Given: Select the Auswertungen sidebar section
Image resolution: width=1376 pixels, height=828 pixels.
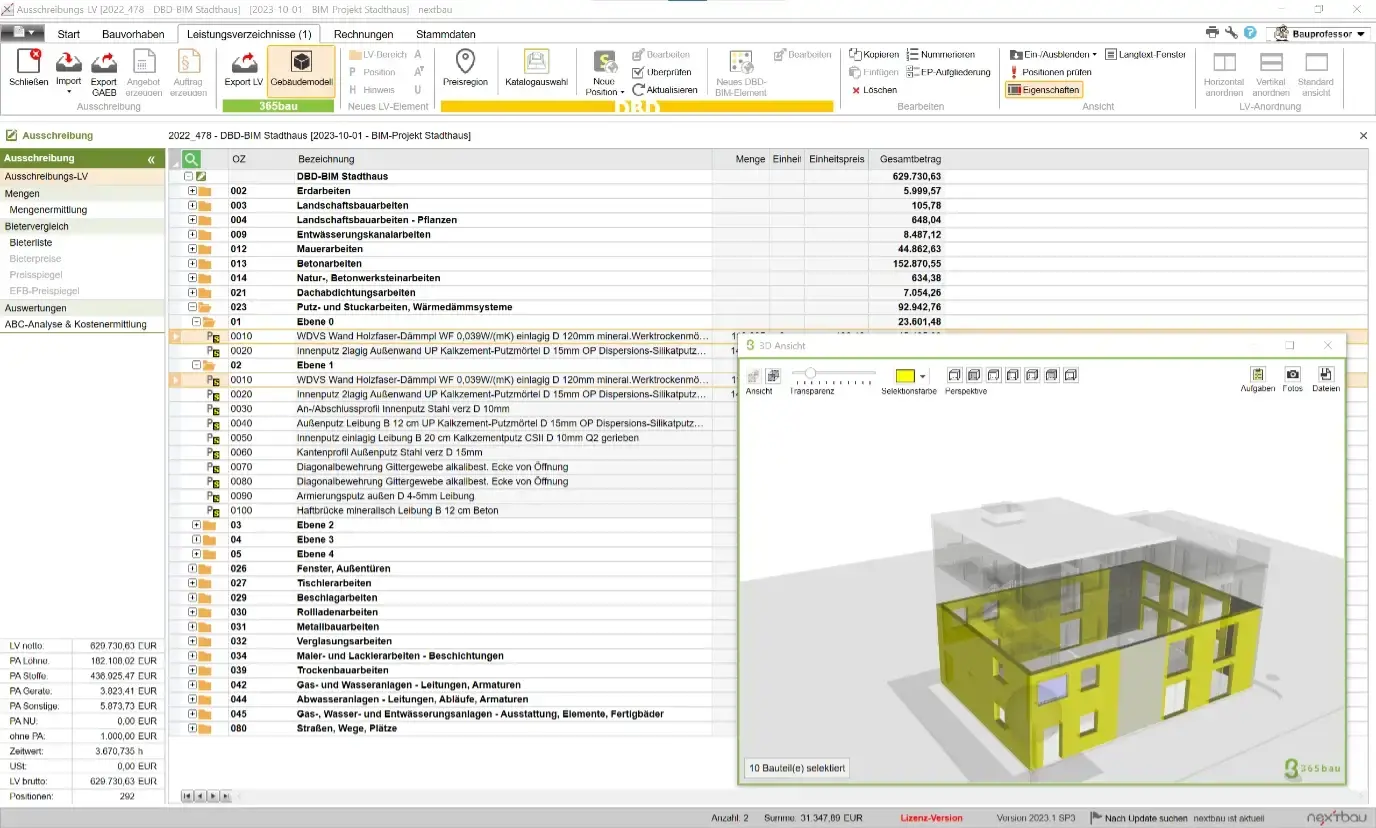Looking at the screenshot, I should point(36,308).
